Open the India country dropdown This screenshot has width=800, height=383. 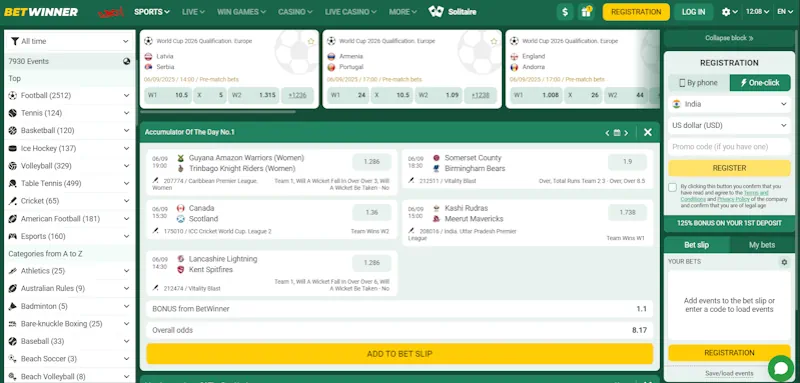click(x=729, y=104)
